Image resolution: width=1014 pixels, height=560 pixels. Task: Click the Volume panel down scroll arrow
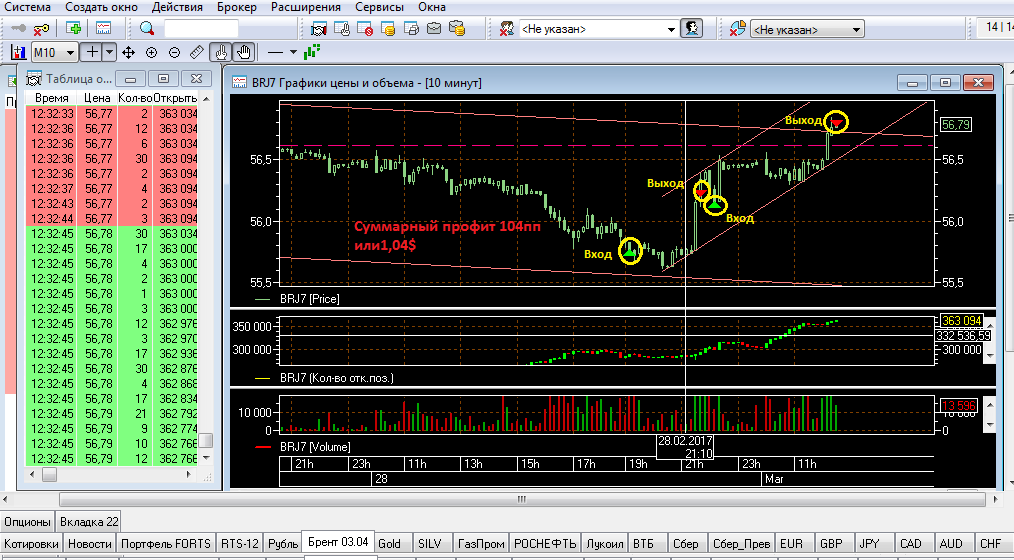[x=988, y=425]
